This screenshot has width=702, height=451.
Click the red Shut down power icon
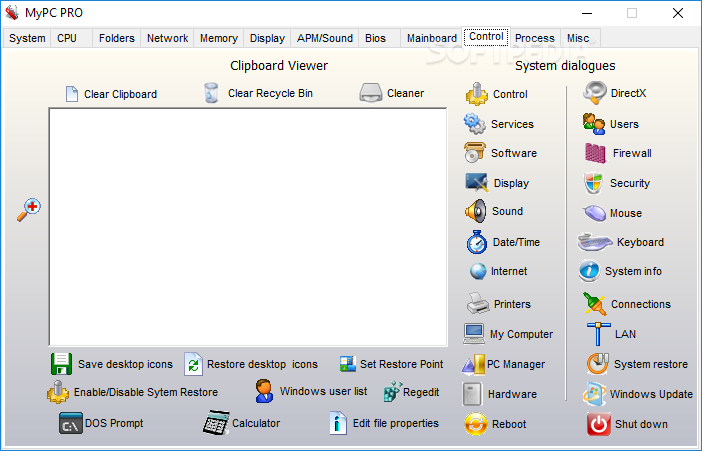[x=599, y=424]
